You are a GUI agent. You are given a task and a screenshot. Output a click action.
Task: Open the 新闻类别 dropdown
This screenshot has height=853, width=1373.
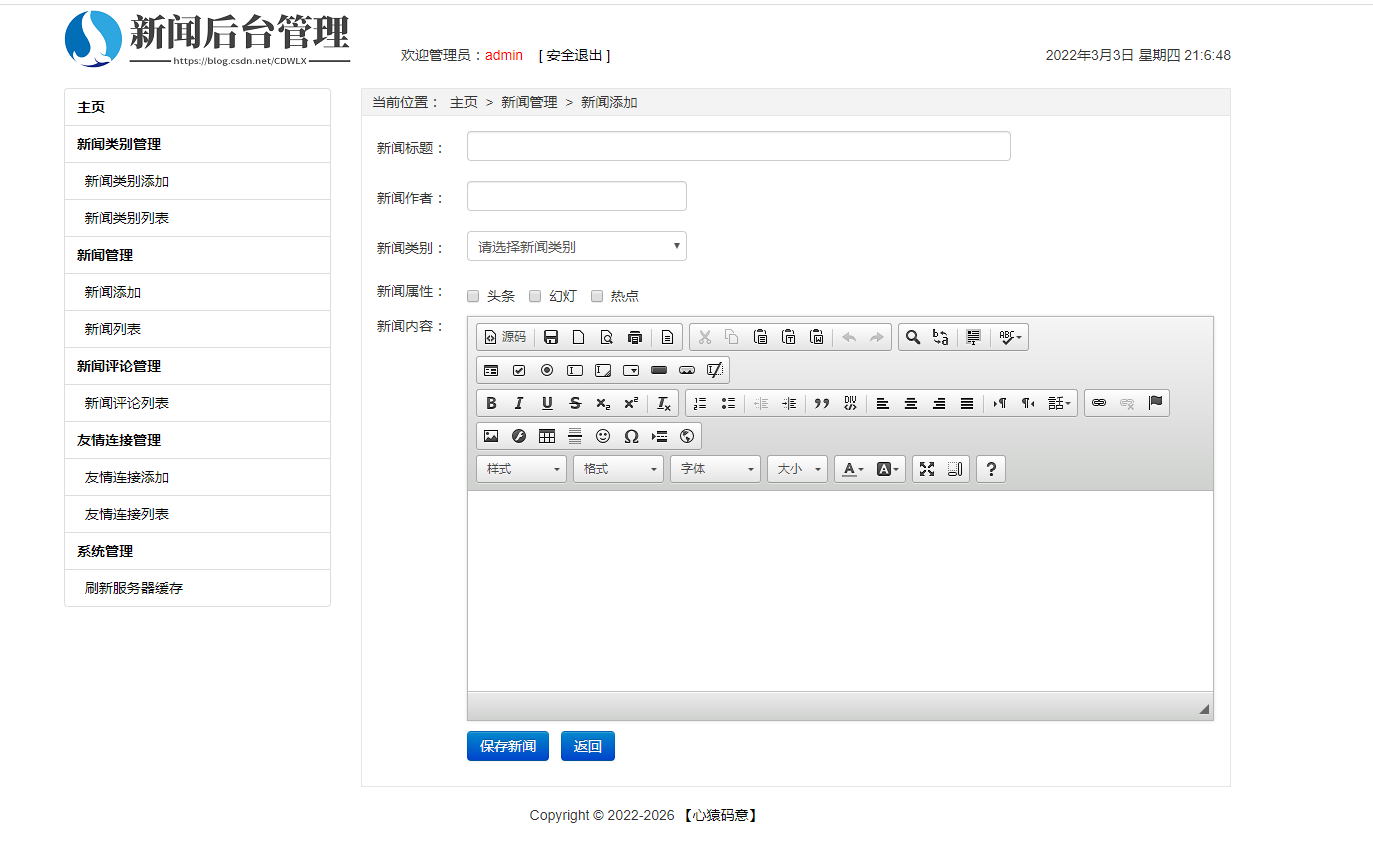point(576,245)
